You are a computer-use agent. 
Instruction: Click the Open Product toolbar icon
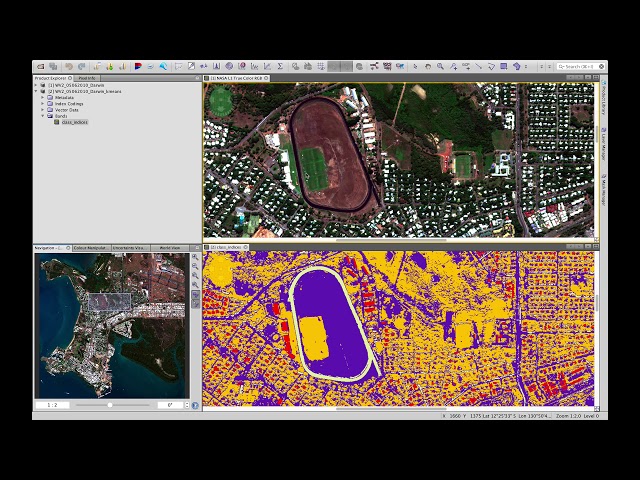point(40,67)
